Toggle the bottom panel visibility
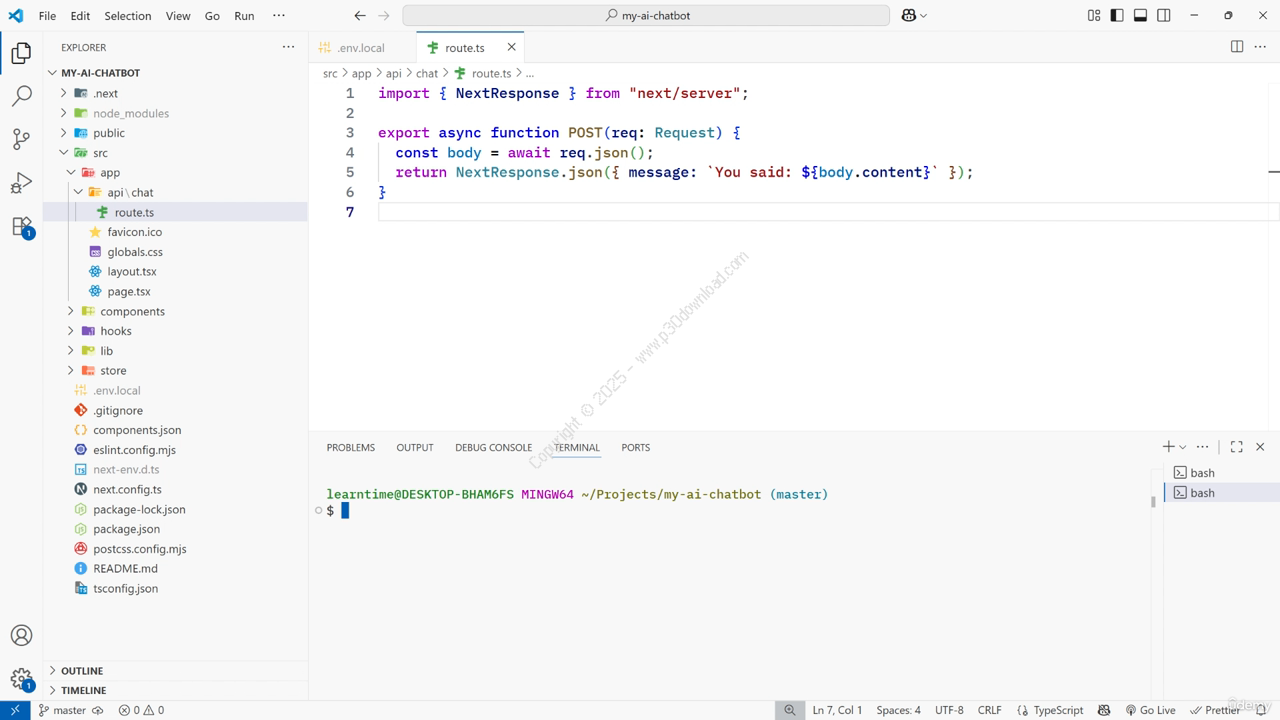 click(x=1140, y=15)
